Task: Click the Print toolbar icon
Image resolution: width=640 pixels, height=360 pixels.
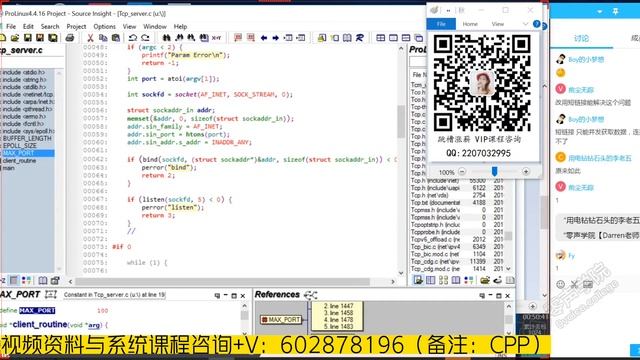Action: point(70,38)
